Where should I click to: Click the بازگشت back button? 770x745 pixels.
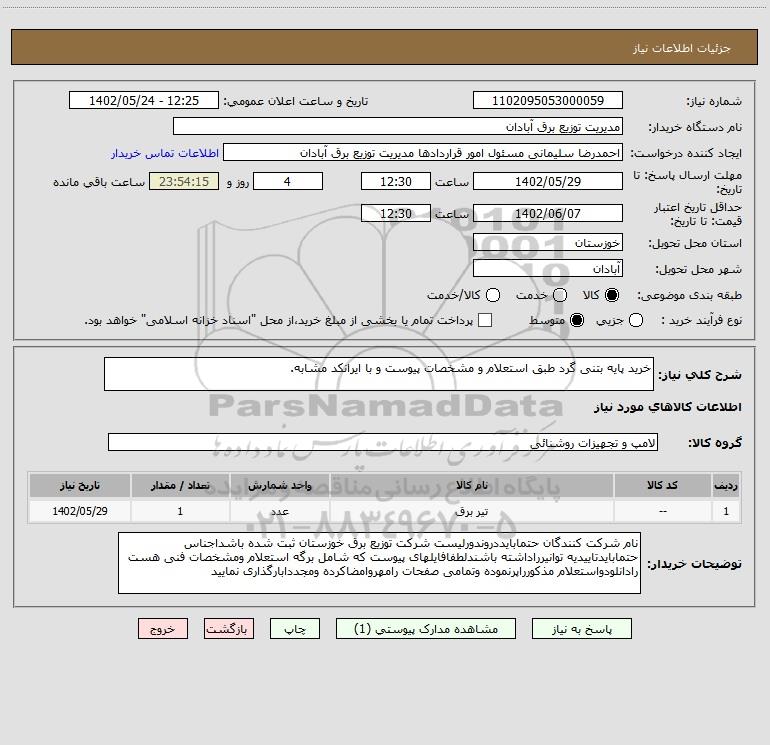229,629
